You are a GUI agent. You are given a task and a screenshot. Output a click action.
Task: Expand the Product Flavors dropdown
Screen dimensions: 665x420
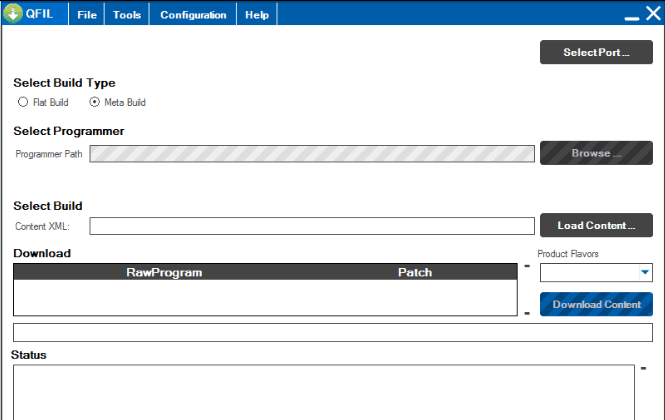(x=644, y=273)
